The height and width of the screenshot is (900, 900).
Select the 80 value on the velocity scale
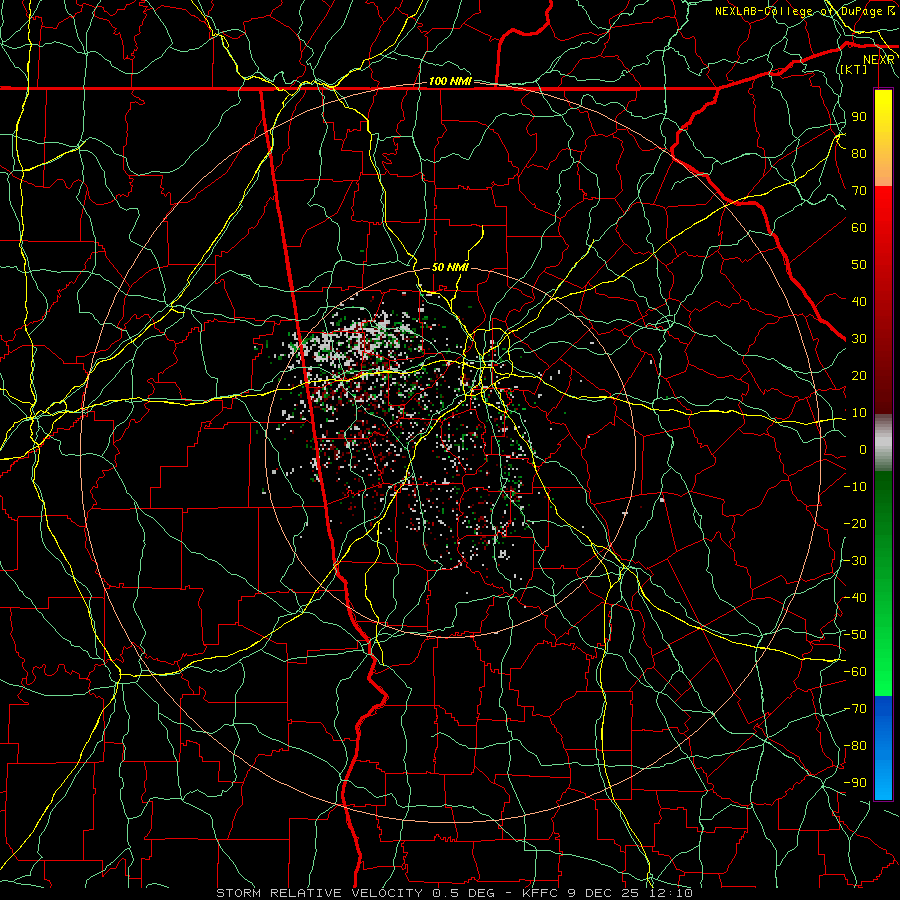click(x=859, y=153)
